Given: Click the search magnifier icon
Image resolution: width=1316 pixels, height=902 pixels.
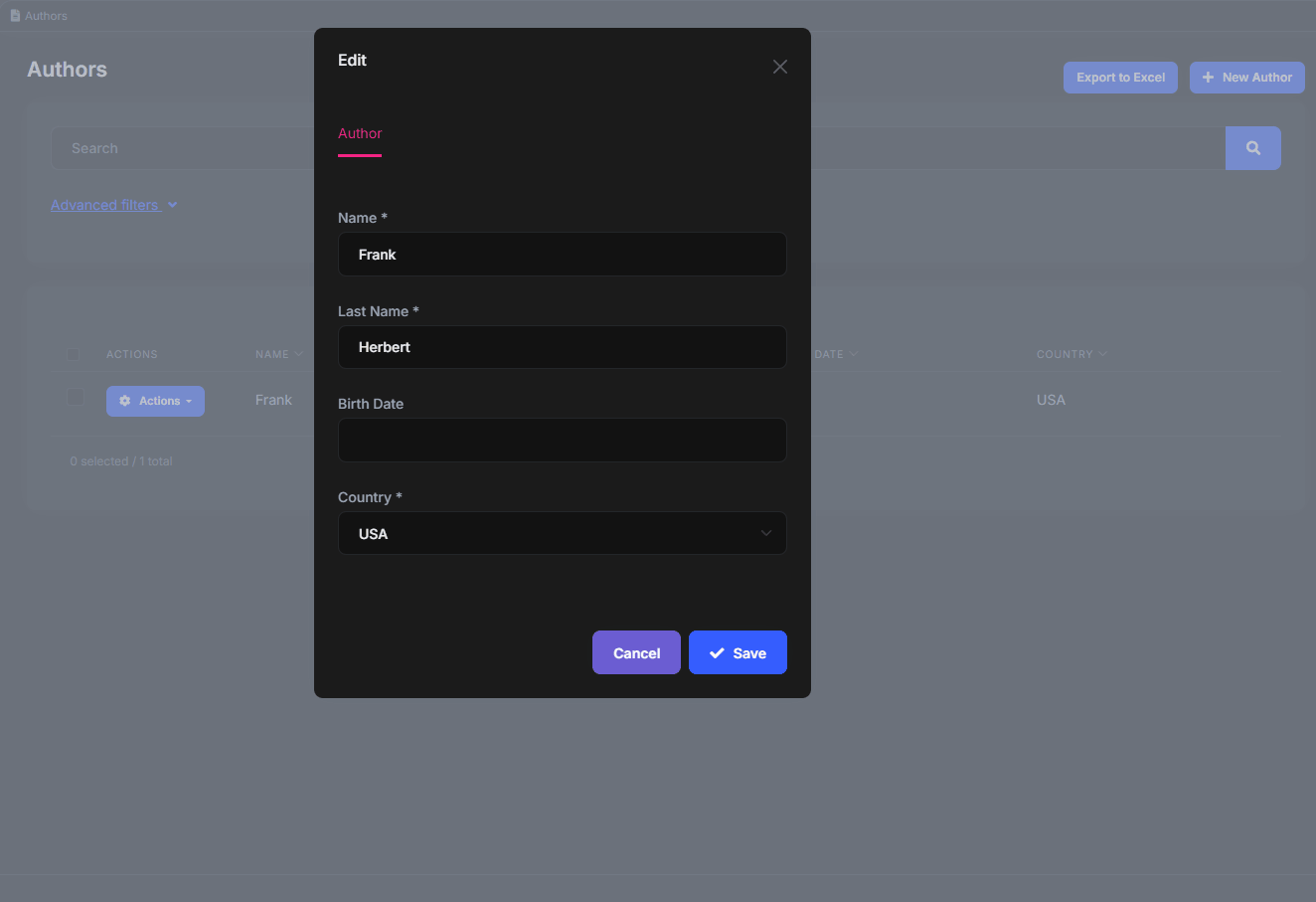Looking at the screenshot, I should 1252,147.
